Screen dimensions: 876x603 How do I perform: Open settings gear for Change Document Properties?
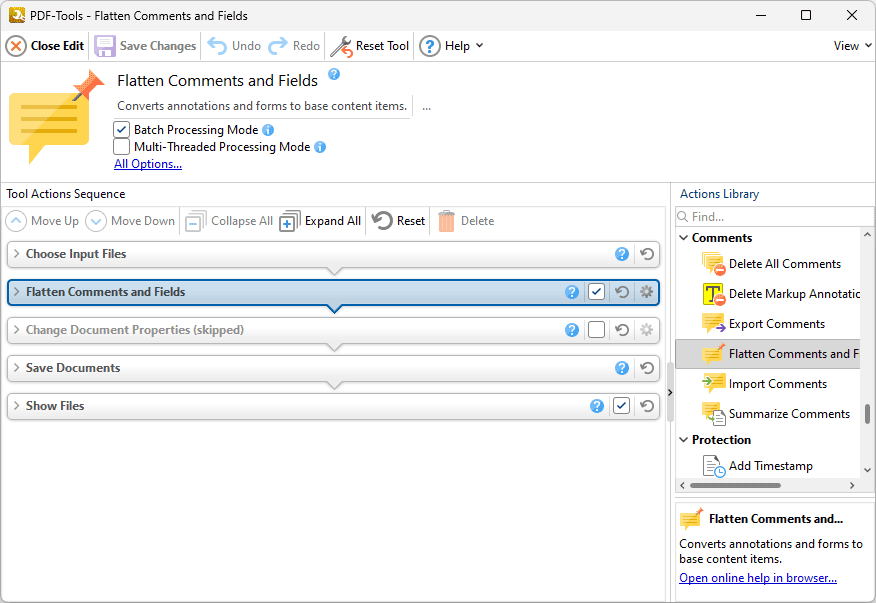click(646, 330)
